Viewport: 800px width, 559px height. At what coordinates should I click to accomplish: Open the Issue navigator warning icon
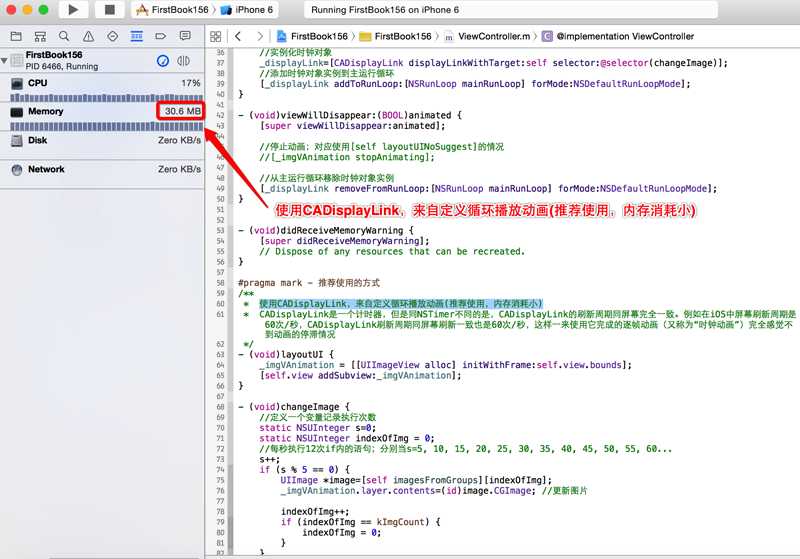[88, 36]
